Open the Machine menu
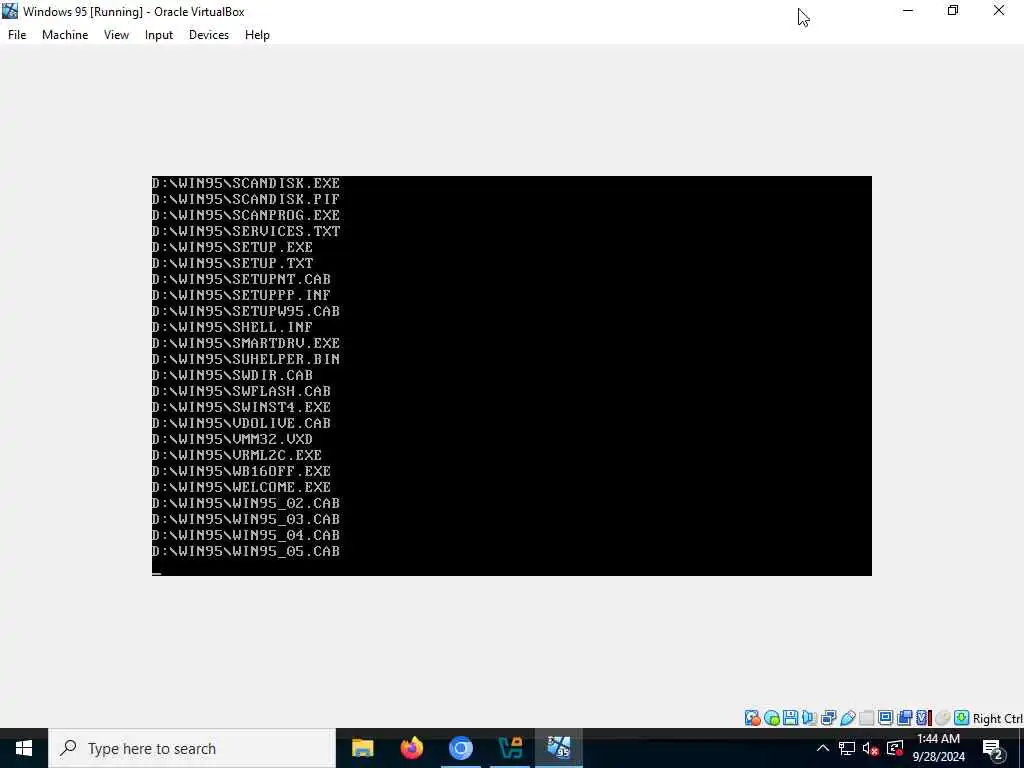 coord(65,35)
